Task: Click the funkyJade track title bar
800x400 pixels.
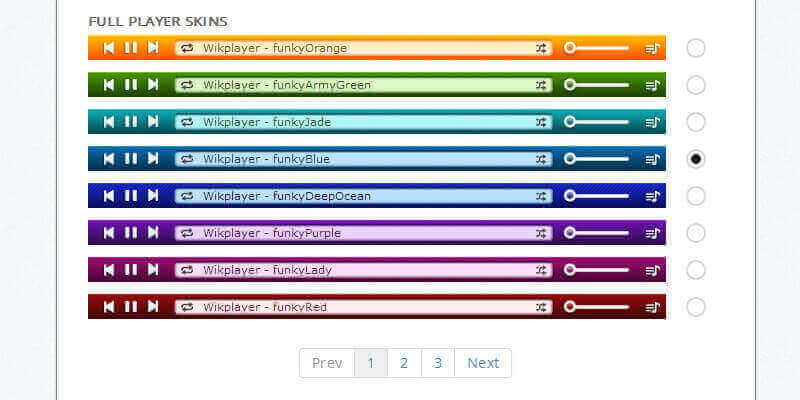Action: point(363,122)
